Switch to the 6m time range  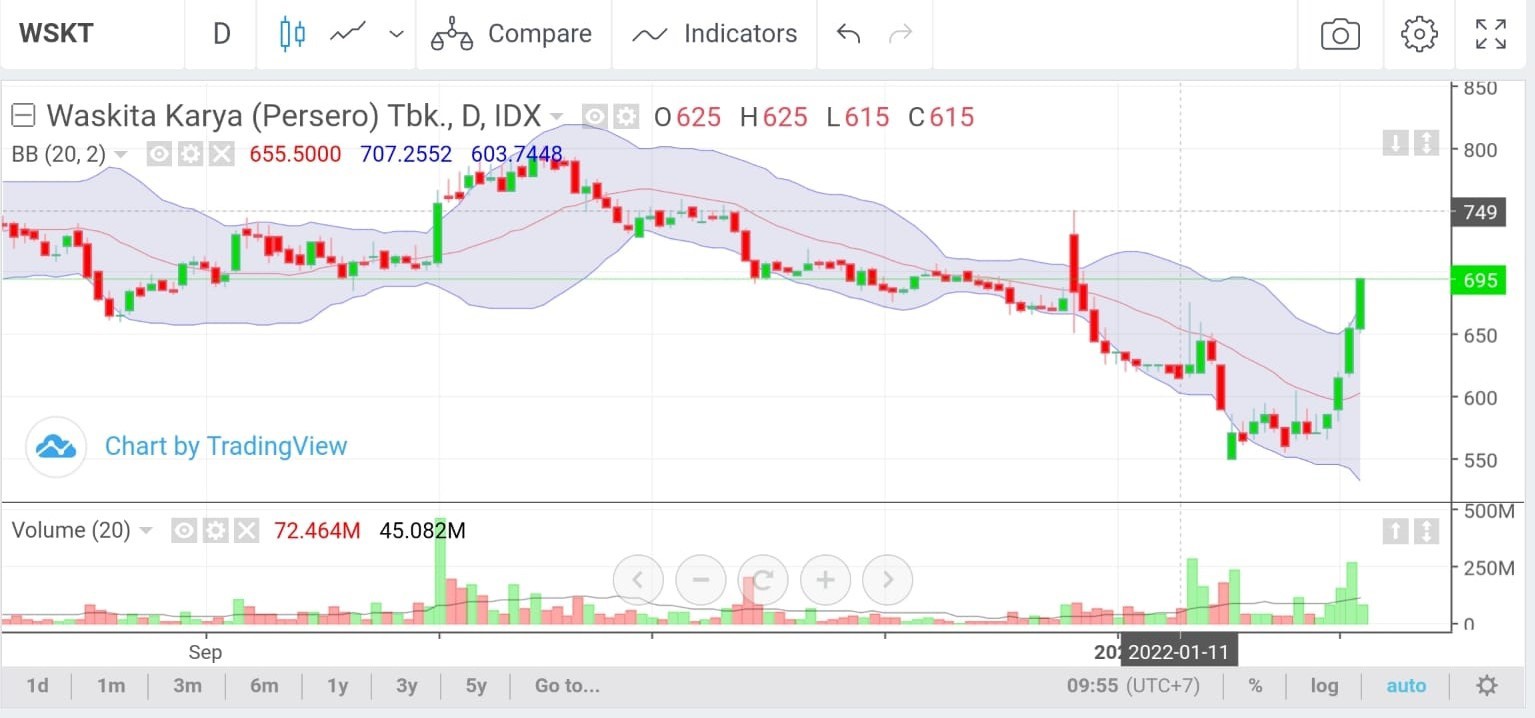[x=264, y=686]
